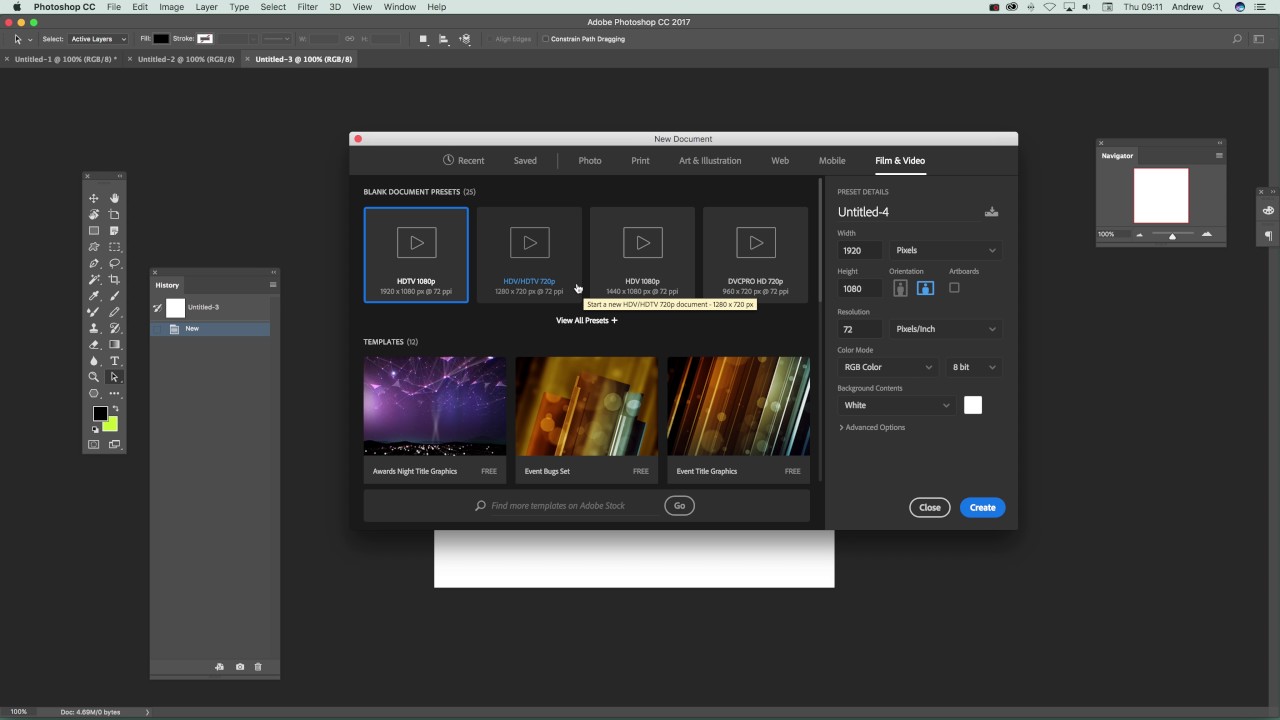Swap foreground and background colors
The width and height of the screenshot is (1280, 720).
(x=115, y=409)
